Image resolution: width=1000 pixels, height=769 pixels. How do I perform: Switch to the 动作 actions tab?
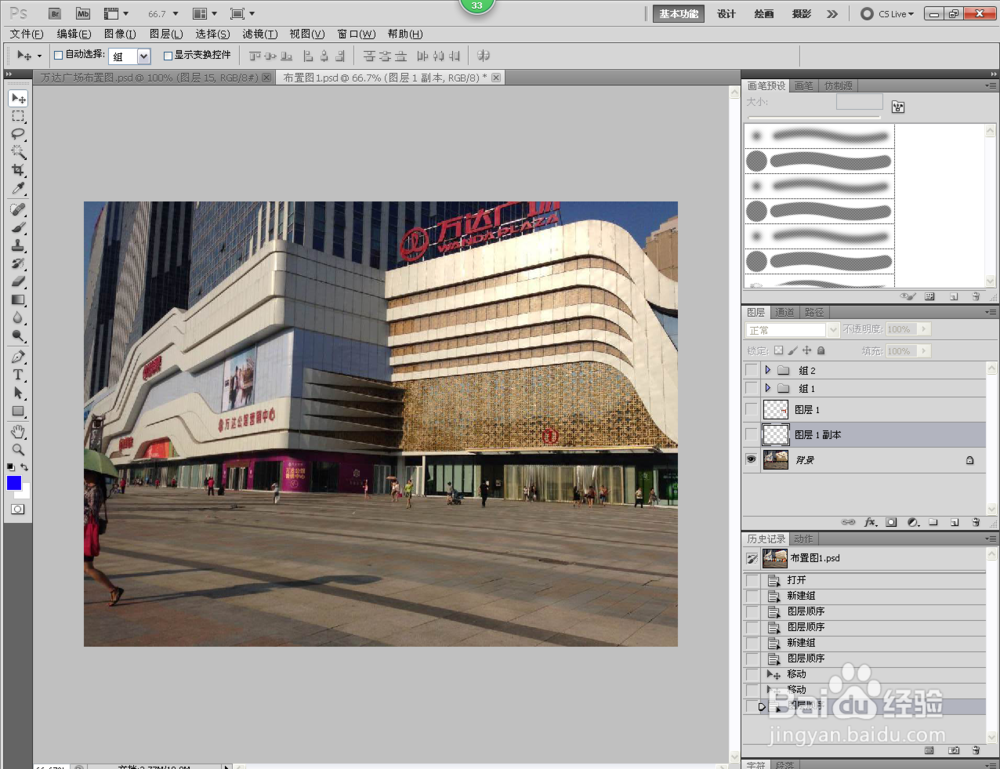click(803, 539)
